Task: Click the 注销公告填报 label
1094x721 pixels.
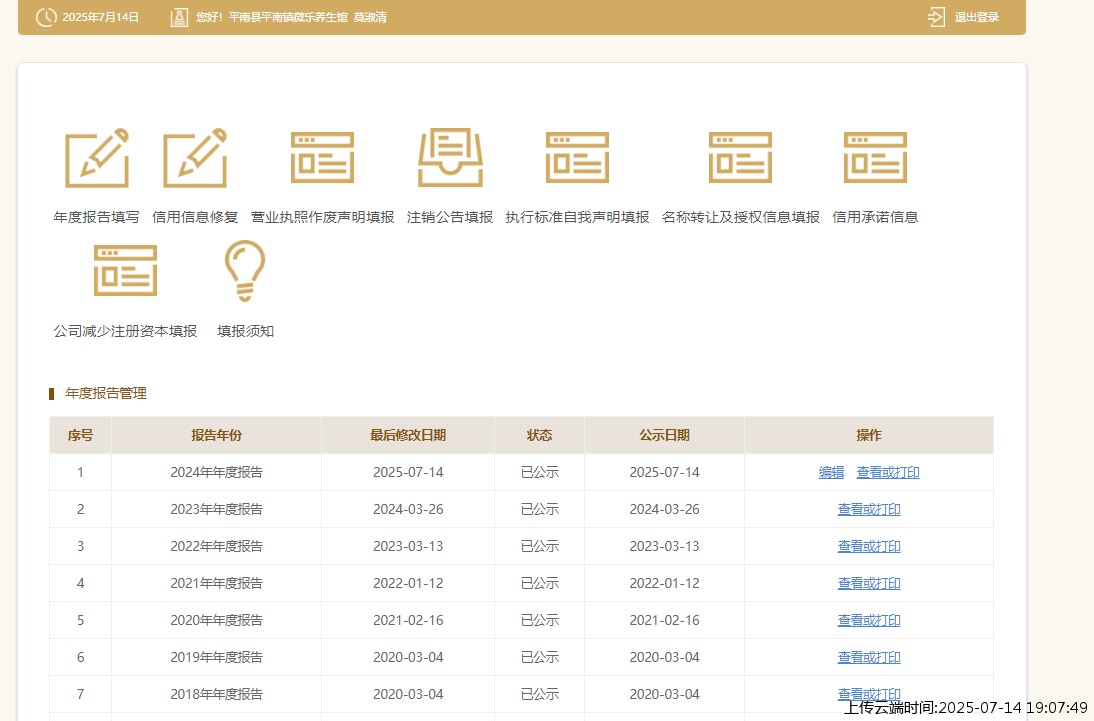Action: coord(450,217)
